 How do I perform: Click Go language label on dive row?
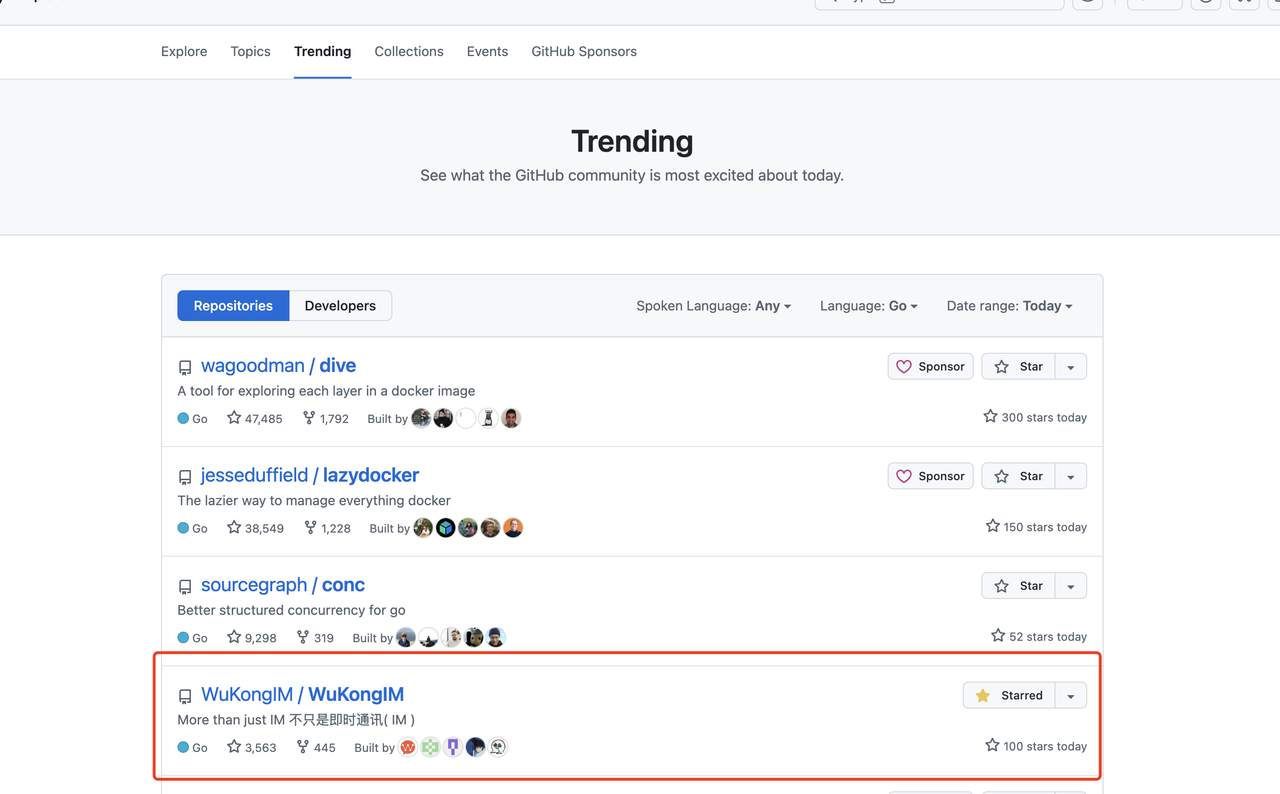pos(193,419)
